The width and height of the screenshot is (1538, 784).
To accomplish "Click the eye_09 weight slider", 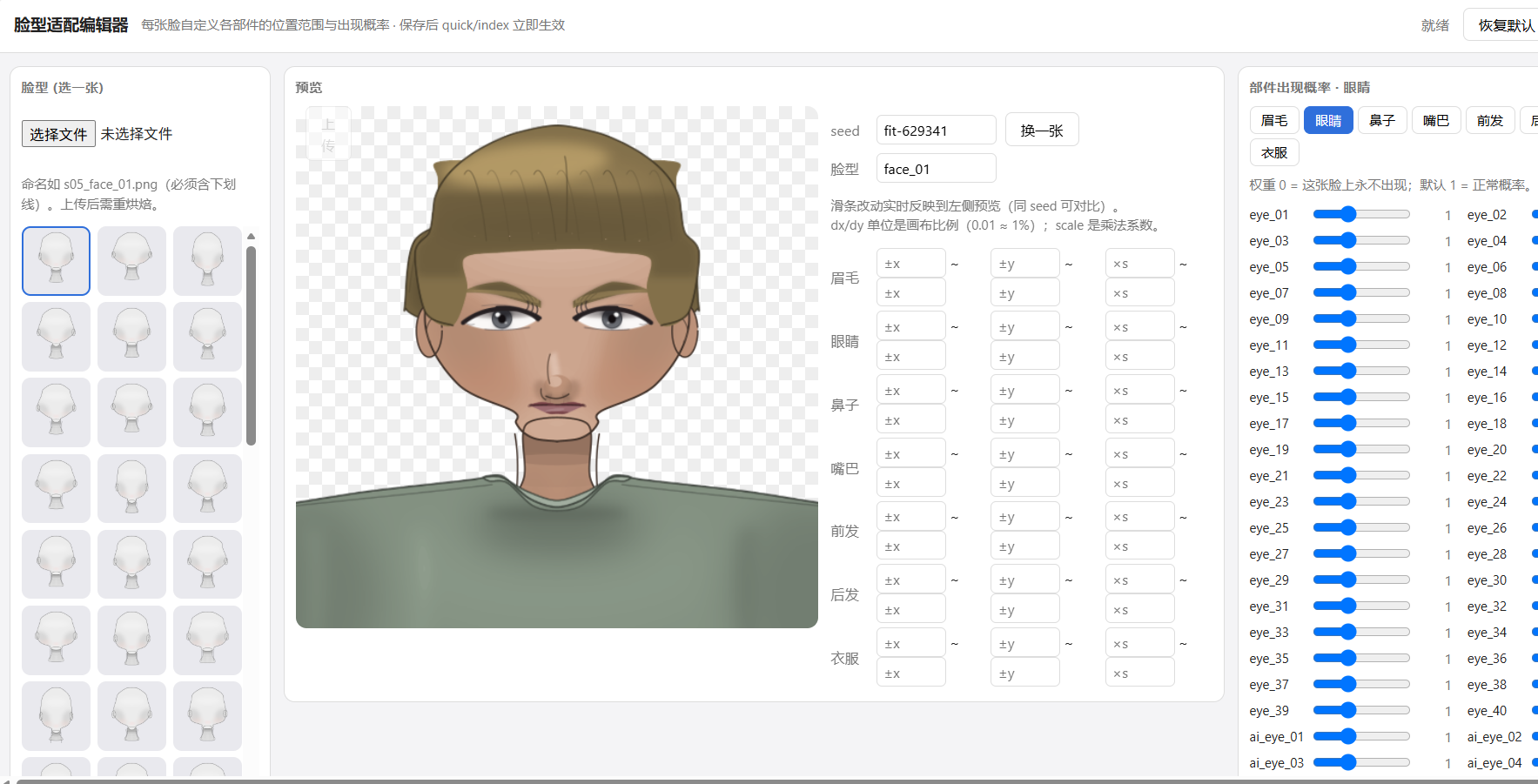I will click(1361, 318).
